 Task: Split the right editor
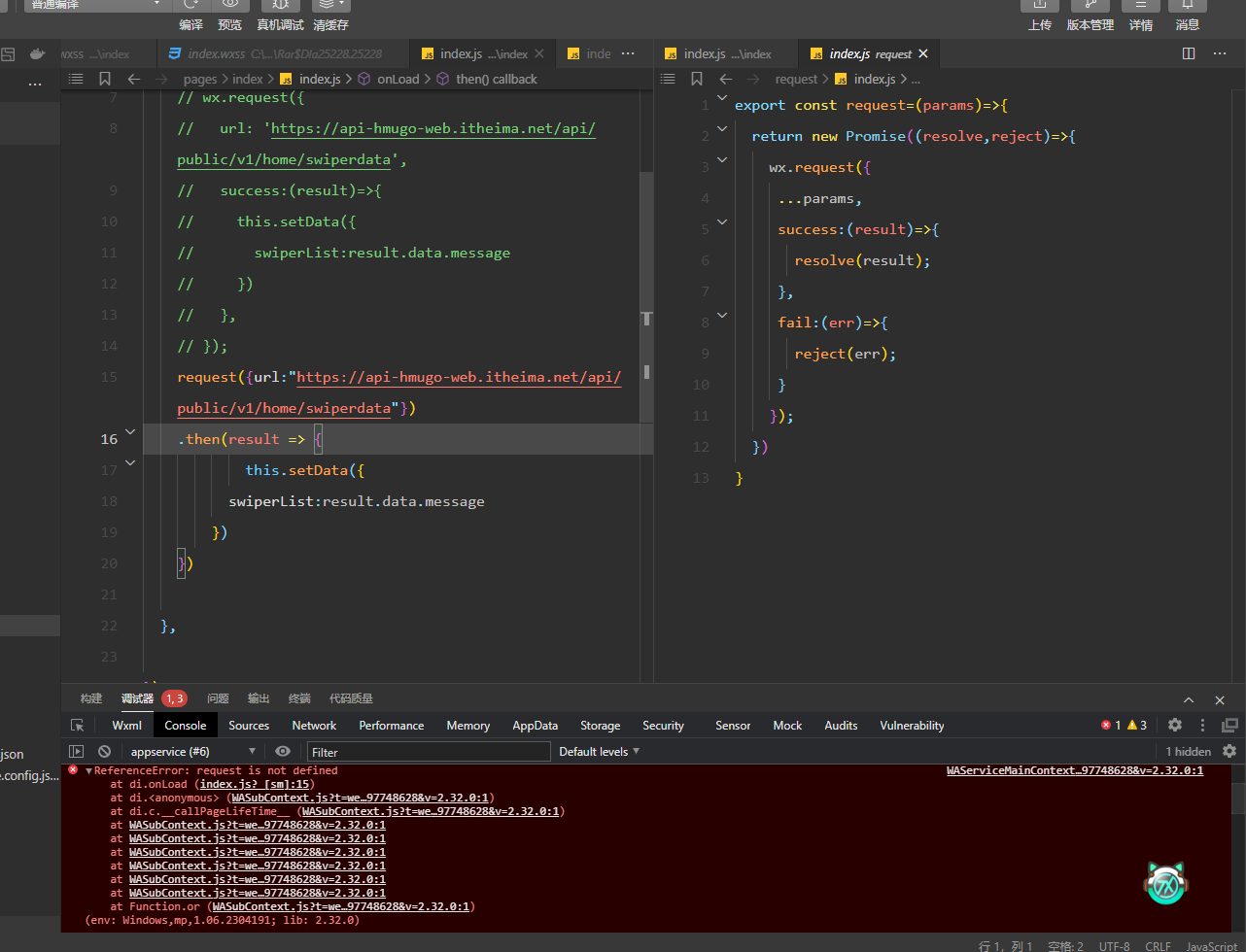click(x=1189, y=53)
